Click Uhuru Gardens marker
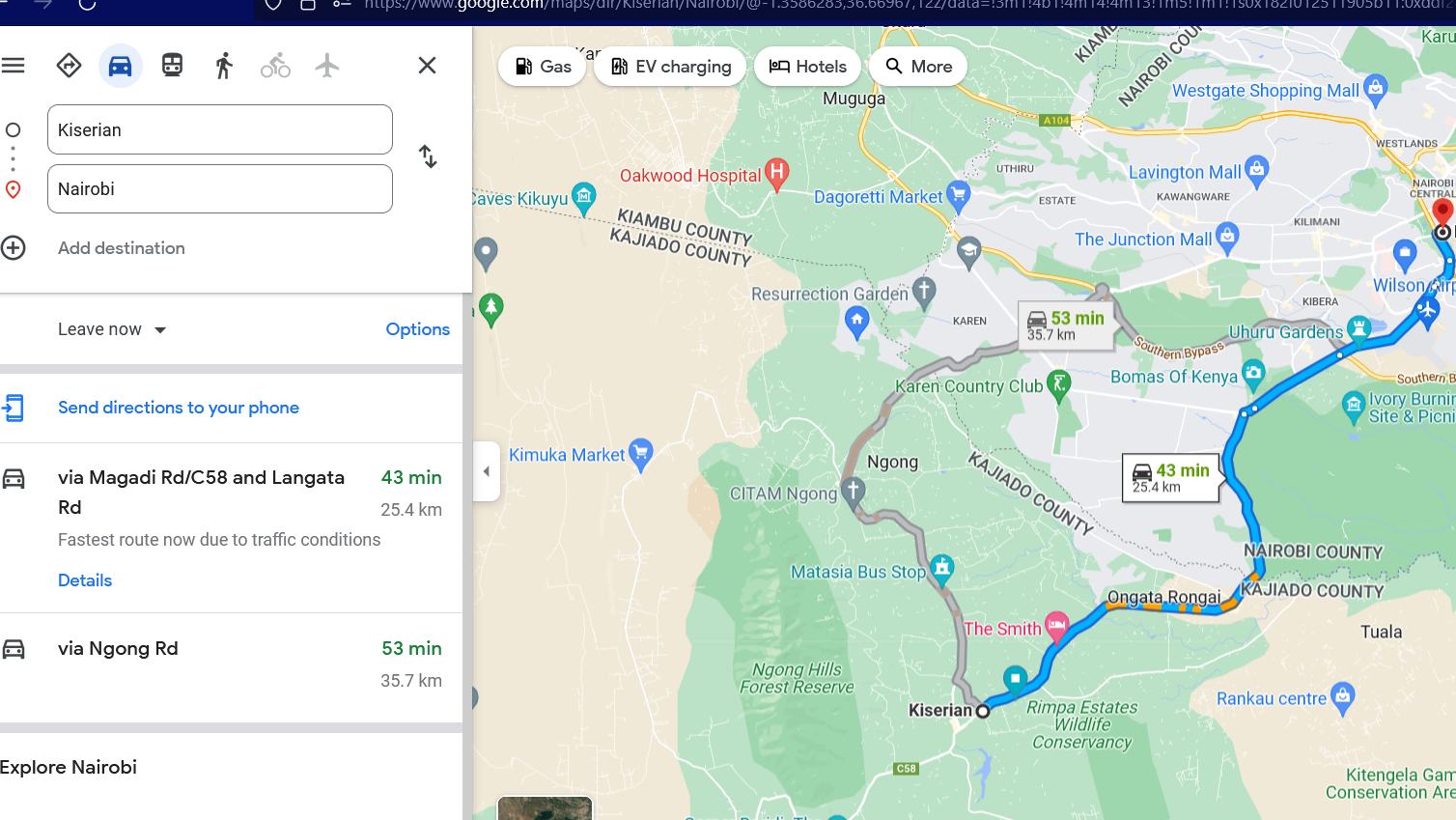Image resolution: width=1456 pixels, height=820 pixels. point(1359,330)
